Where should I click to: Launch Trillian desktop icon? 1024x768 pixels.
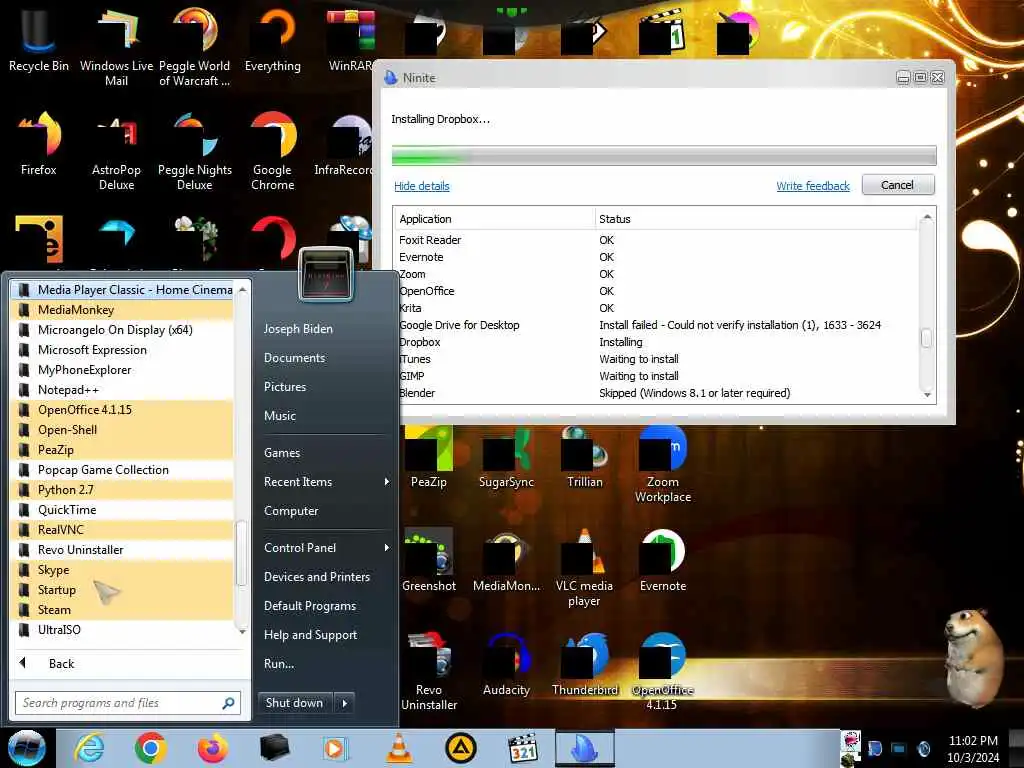point(584,457)
